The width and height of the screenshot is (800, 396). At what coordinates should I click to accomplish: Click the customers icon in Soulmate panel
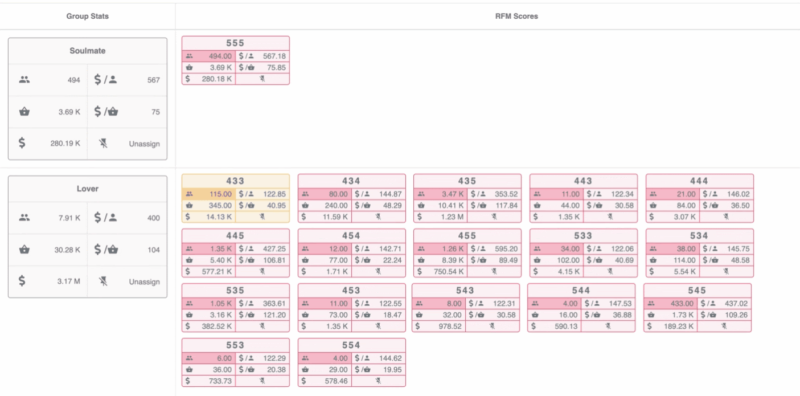pos(24,80)
